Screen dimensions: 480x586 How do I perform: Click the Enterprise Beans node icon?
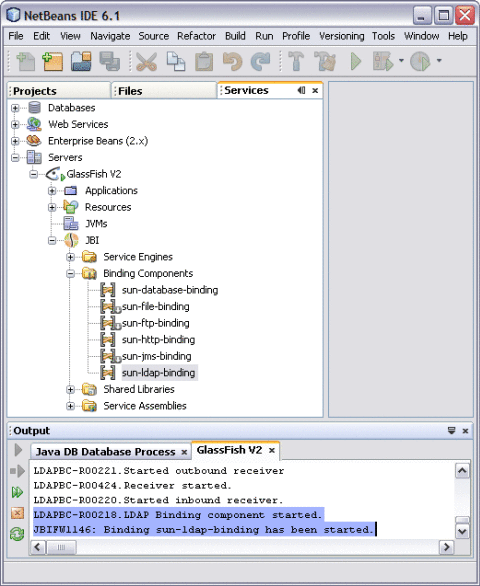pyautogui.click(x=34, y=141)
